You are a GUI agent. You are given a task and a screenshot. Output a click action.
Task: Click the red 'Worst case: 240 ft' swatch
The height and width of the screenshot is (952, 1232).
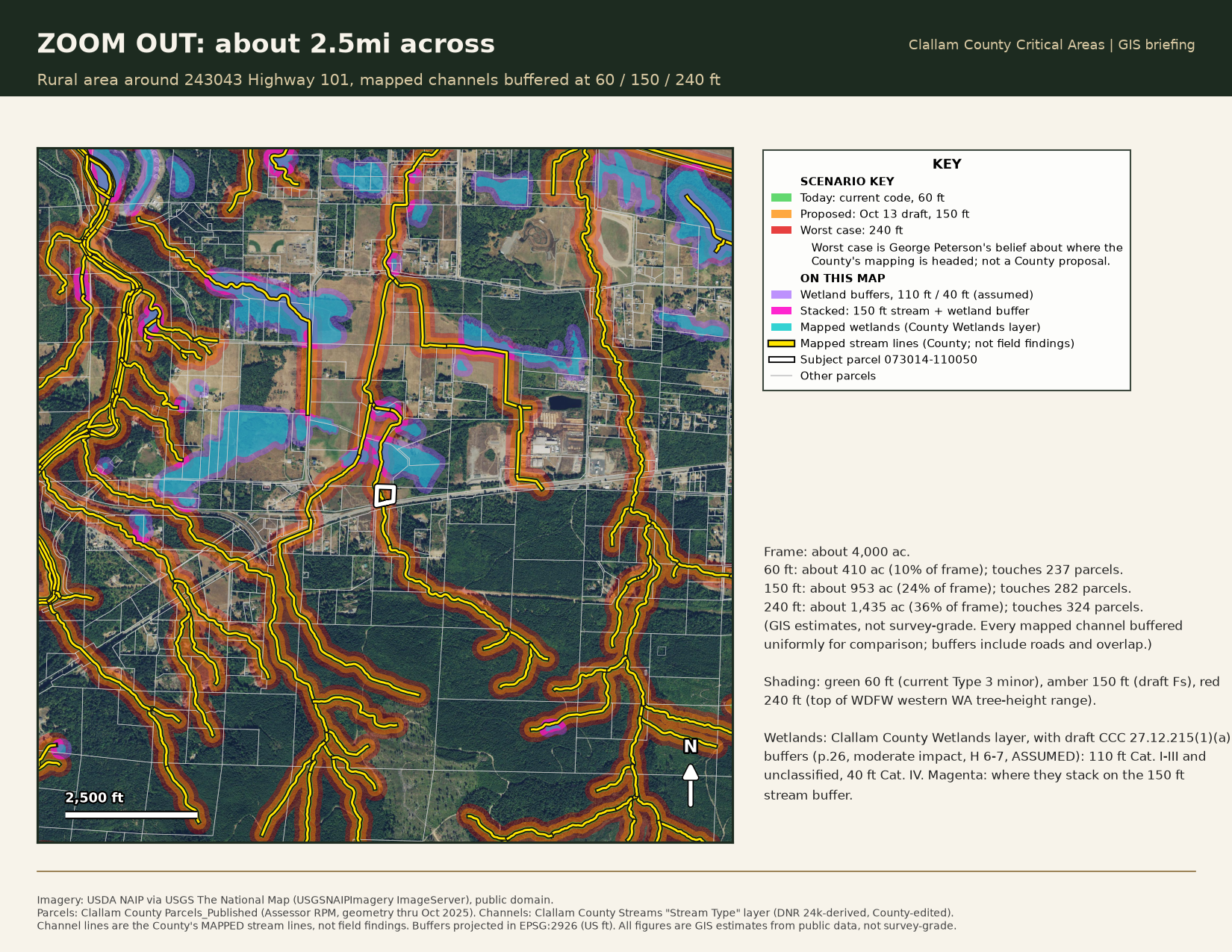(x=781, y=231)
